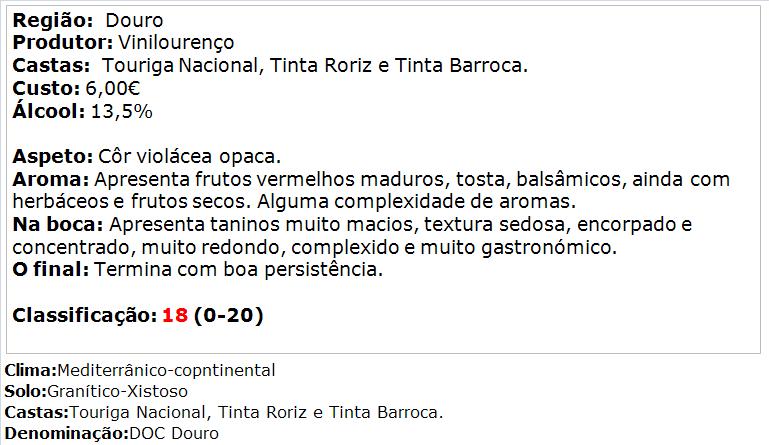
Task: Click the Na boca label
Action: 57,224
